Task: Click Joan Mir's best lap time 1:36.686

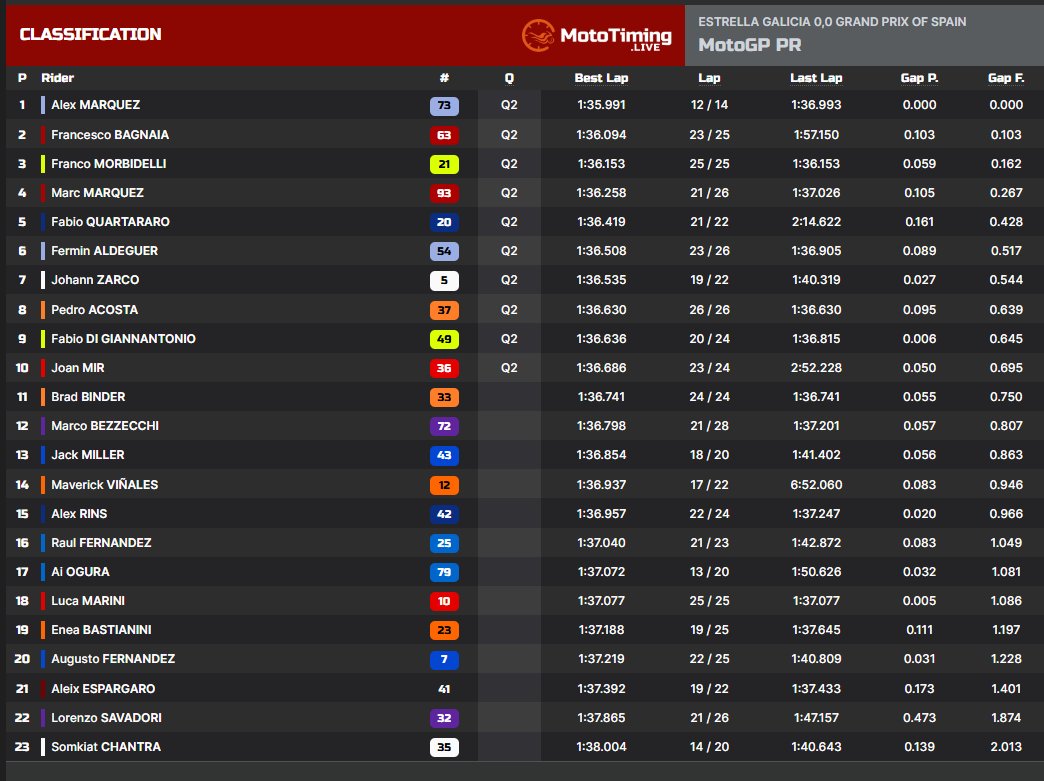Action: pyautogui.click(x=601, y=368)
